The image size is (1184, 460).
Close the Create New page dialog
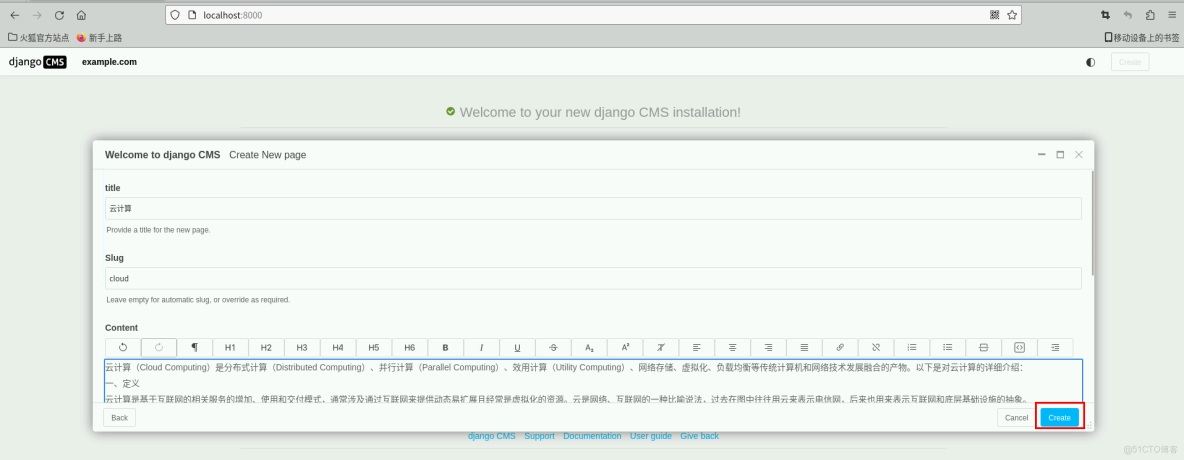point(1079,154)
